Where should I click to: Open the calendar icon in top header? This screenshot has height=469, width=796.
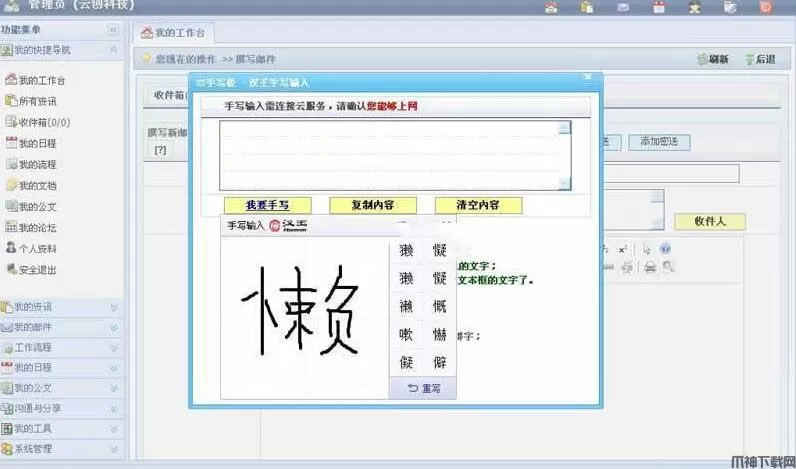[659, 7]
